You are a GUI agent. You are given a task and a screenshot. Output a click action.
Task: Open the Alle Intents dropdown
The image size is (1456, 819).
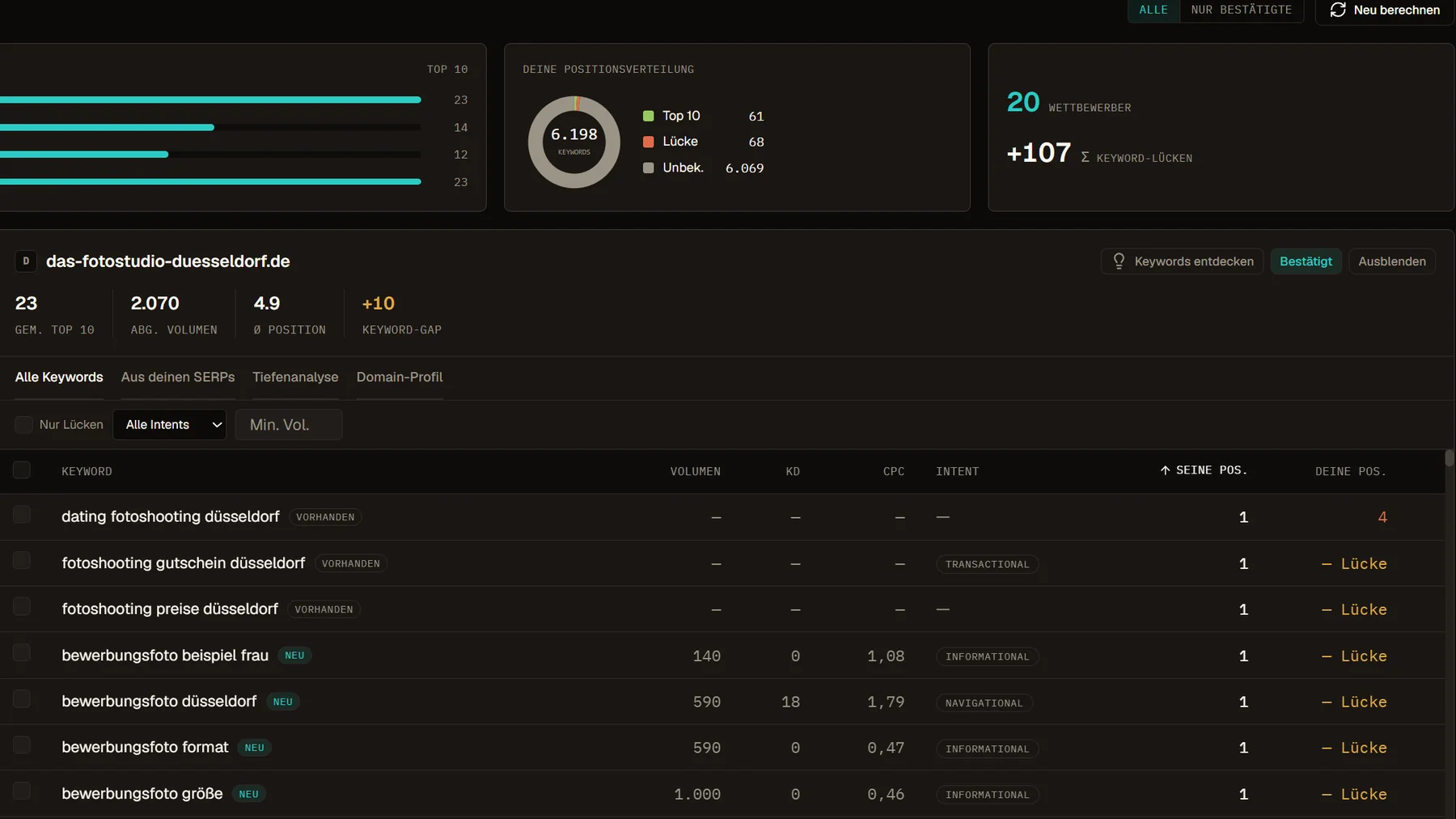point(170,424)
